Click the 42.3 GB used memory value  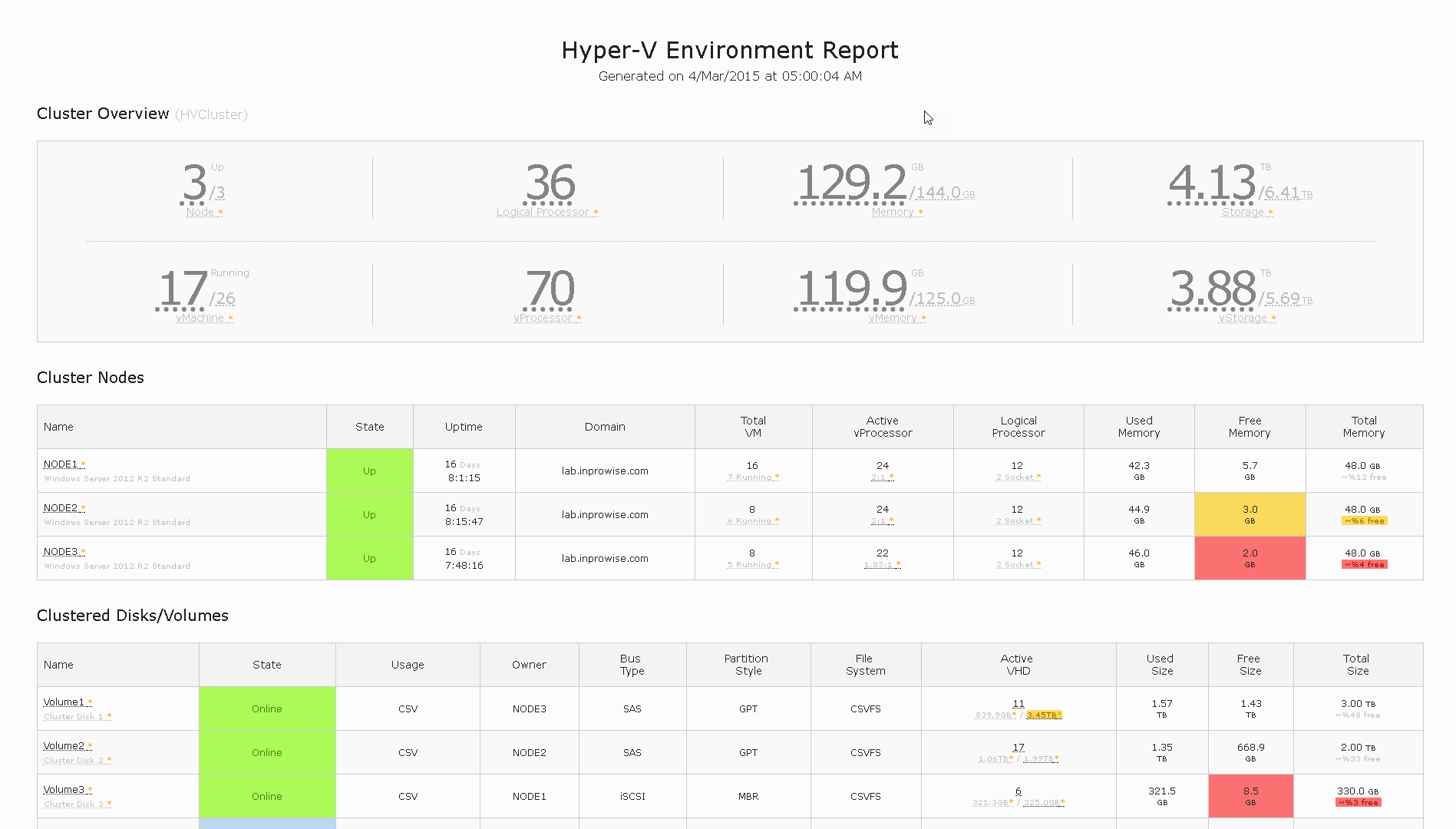pos(1139,471)
